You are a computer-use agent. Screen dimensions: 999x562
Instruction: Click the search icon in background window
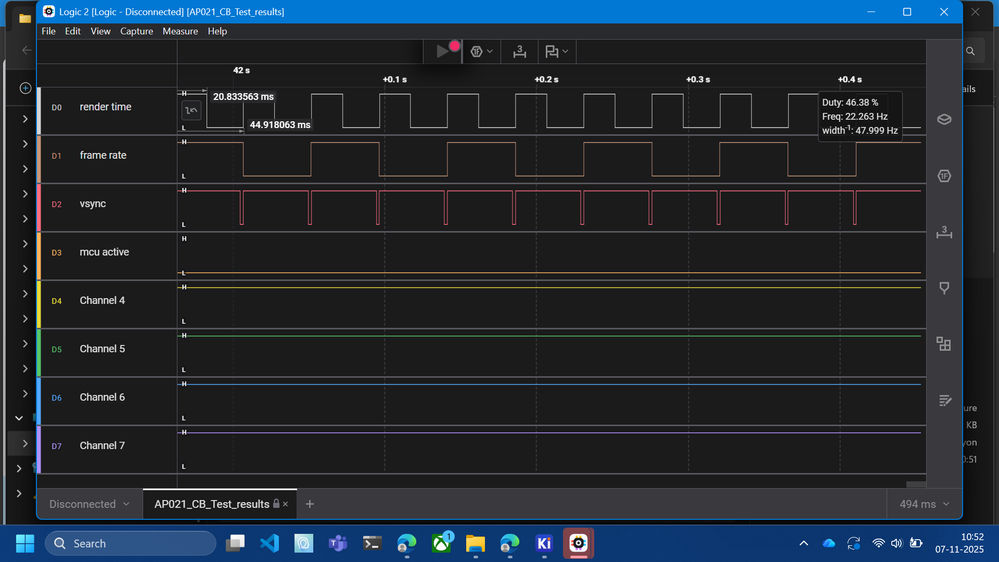point(970,51)
